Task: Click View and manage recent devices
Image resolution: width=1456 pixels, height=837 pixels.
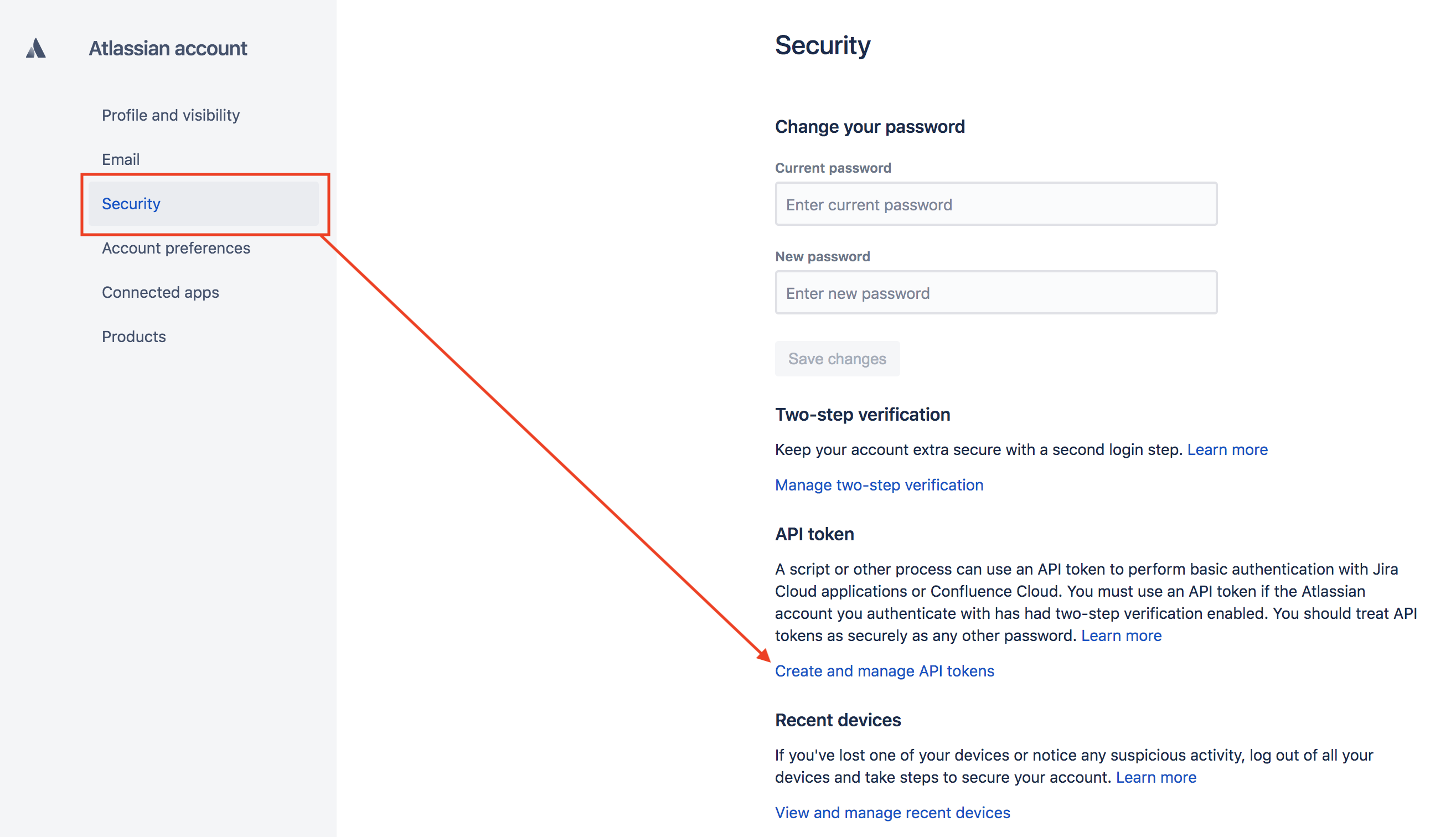Action: [892, 812]
